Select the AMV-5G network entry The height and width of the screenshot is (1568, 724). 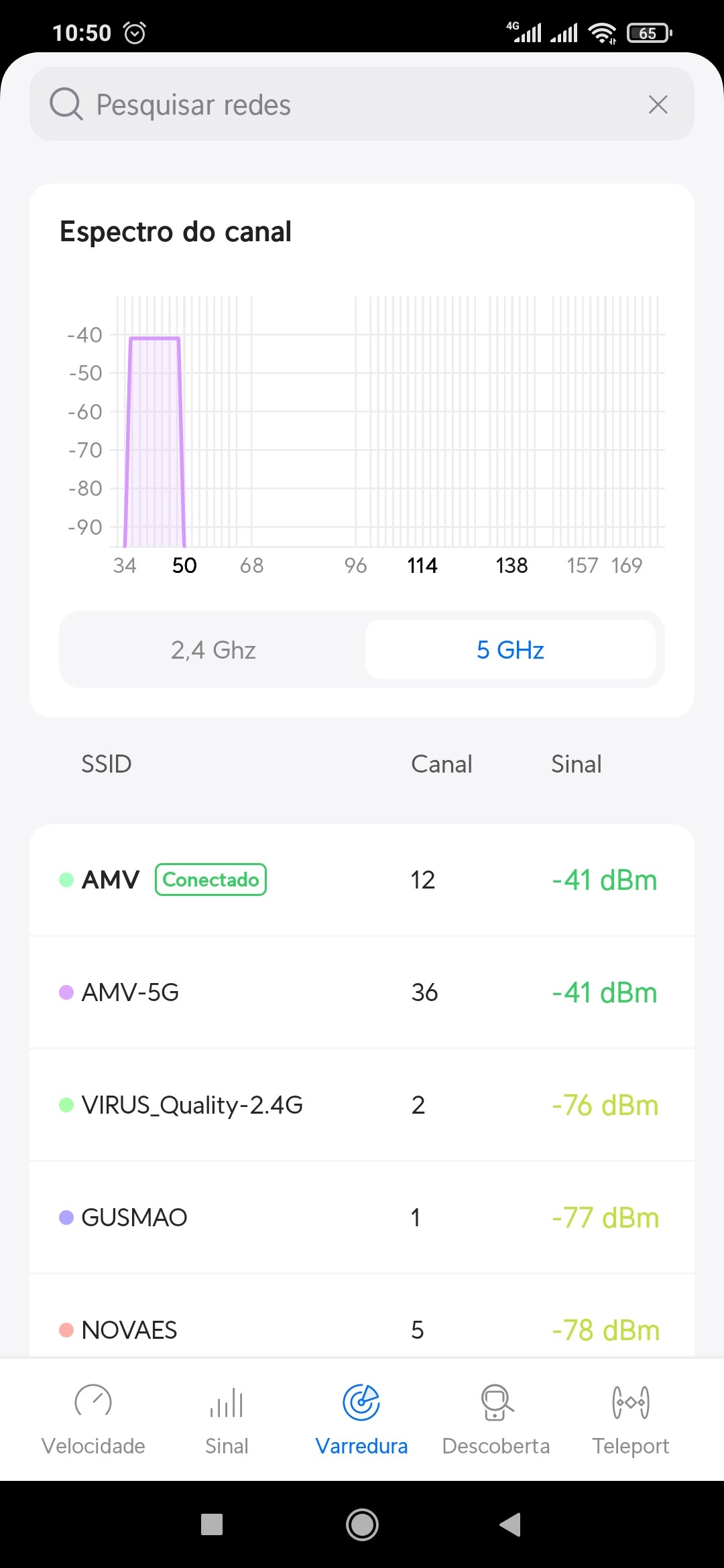362,992
